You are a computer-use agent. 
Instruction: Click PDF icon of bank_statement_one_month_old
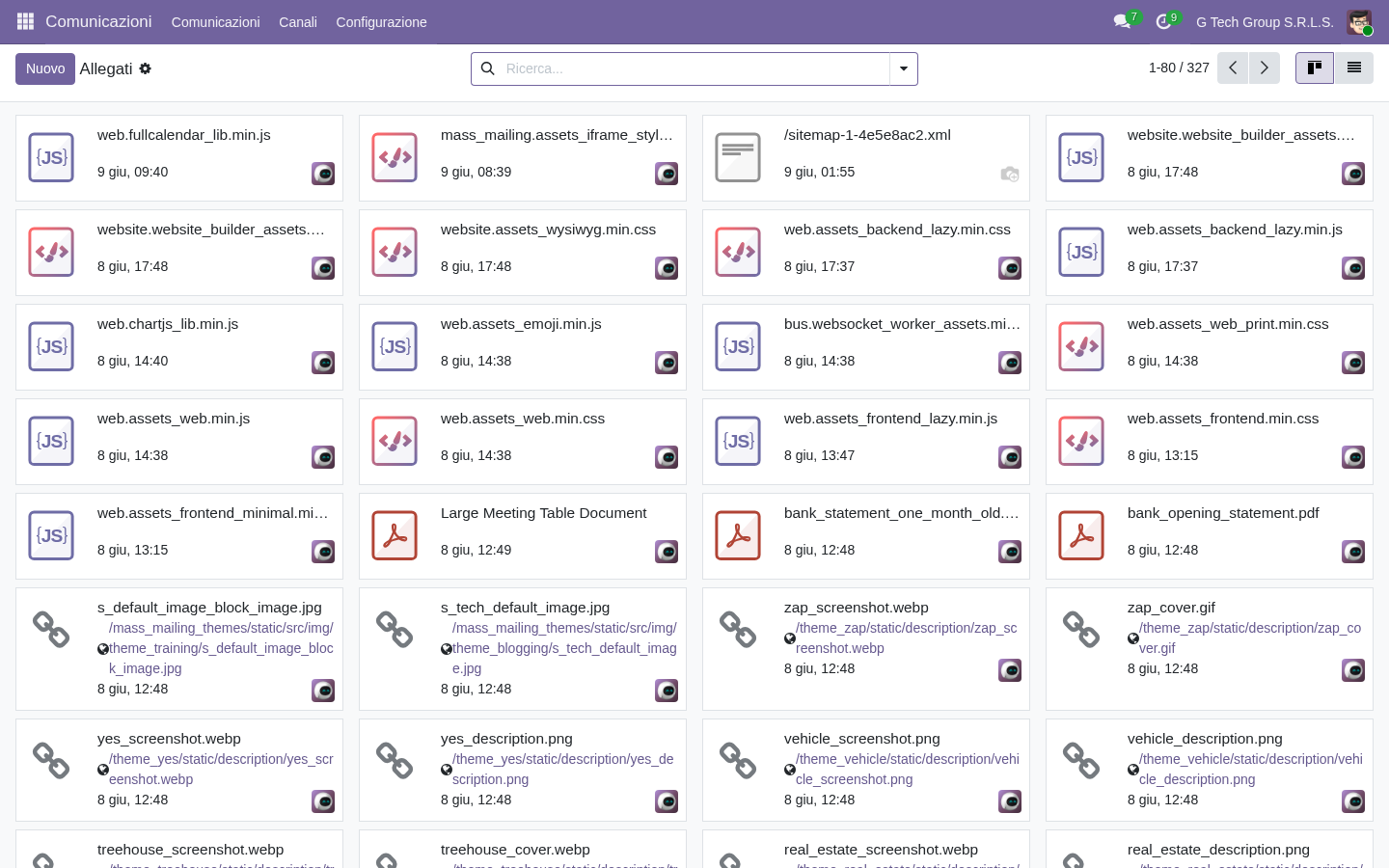point(738,535)
